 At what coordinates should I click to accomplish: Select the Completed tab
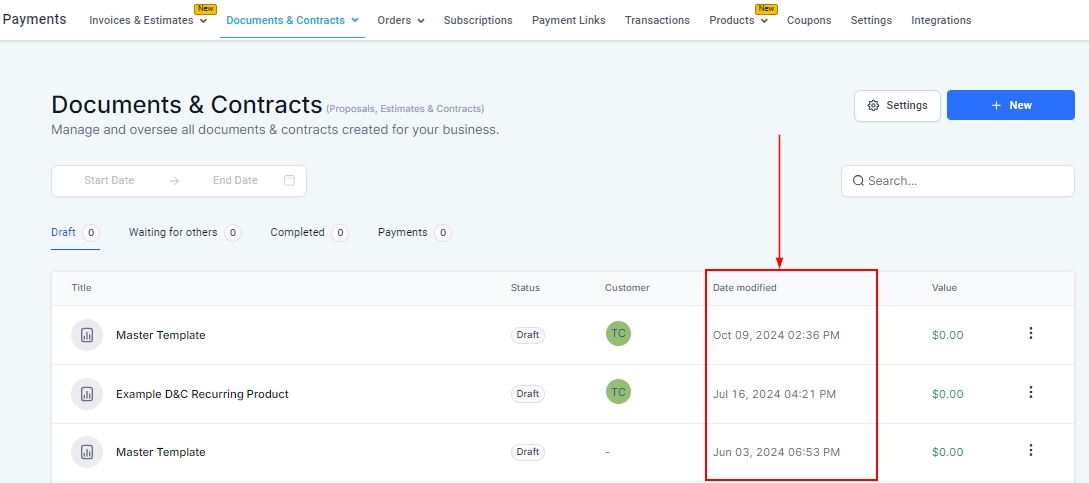pyautogui.click(x=297, y=232)
